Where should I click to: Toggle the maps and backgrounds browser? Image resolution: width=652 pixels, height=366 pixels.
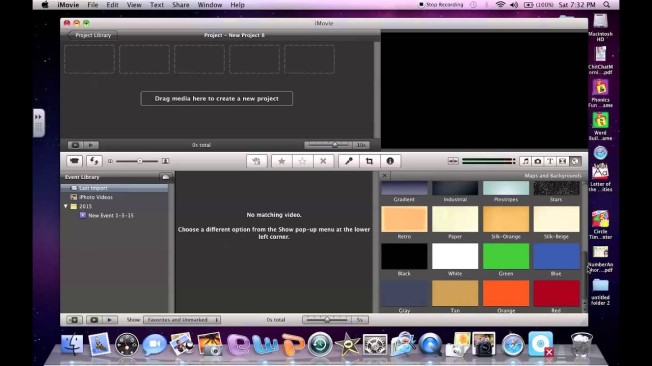(x=575, y=161)
